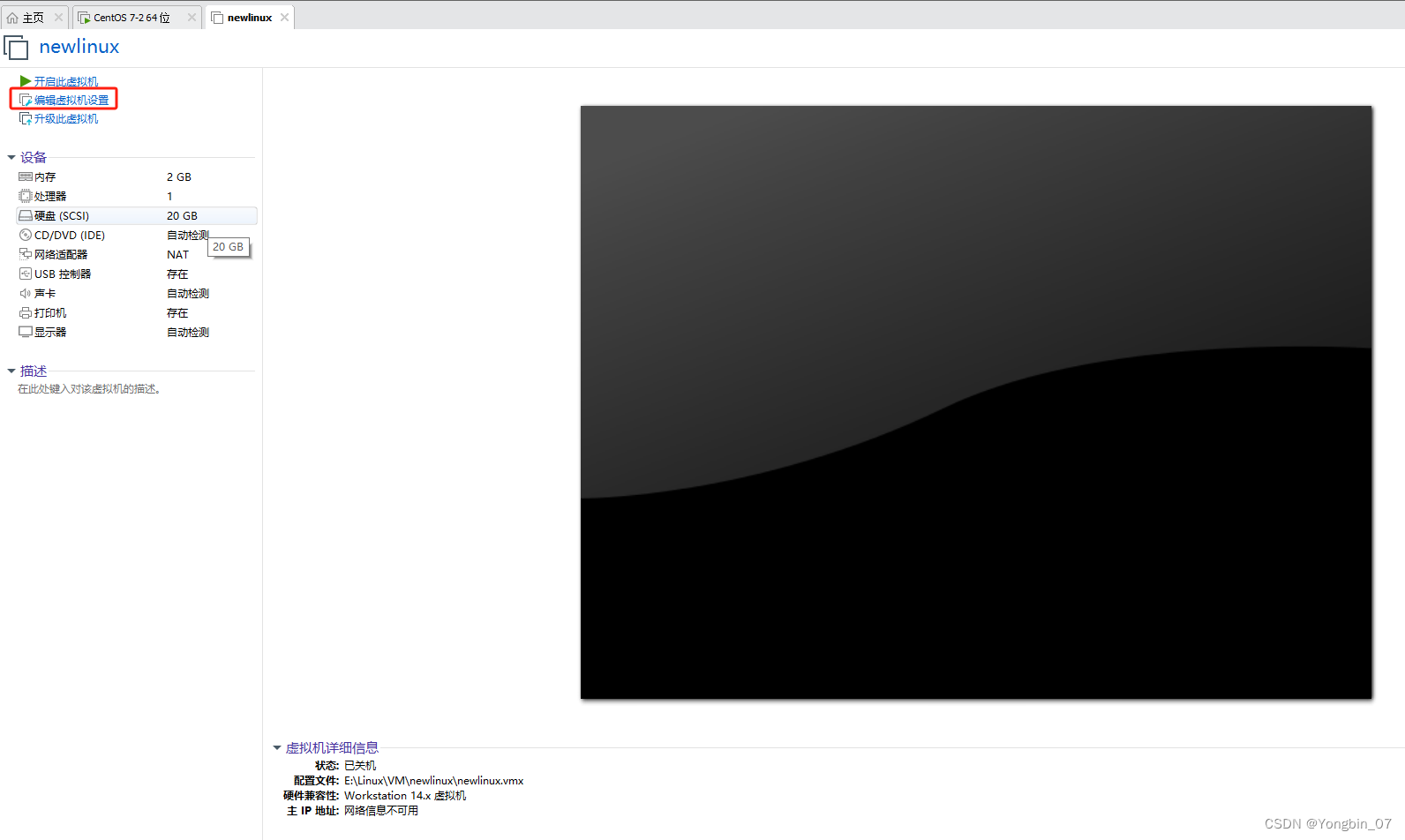This screenshot has width=1405, height=840.
Task: Select the 处理器 processor row label
Action: pos(50,197)
